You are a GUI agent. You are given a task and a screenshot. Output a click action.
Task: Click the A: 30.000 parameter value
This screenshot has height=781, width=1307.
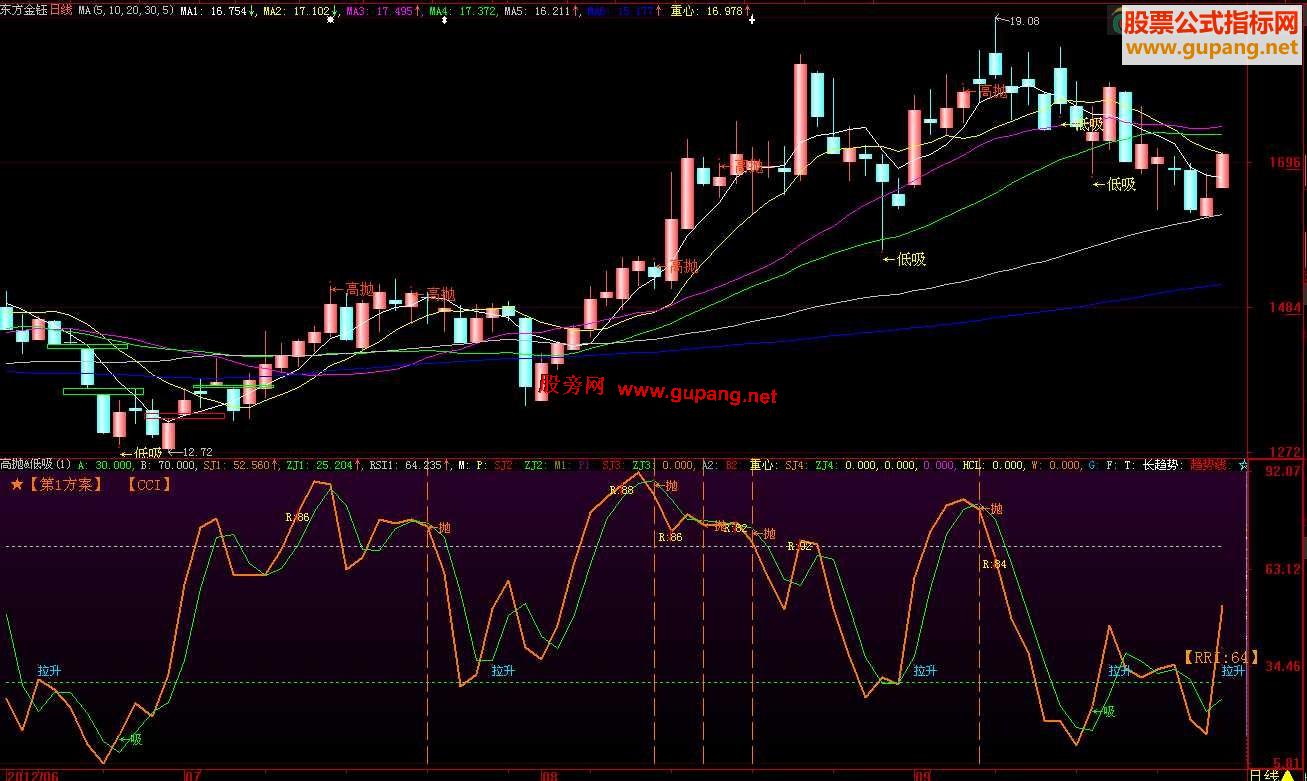click(x=104, y=465)
